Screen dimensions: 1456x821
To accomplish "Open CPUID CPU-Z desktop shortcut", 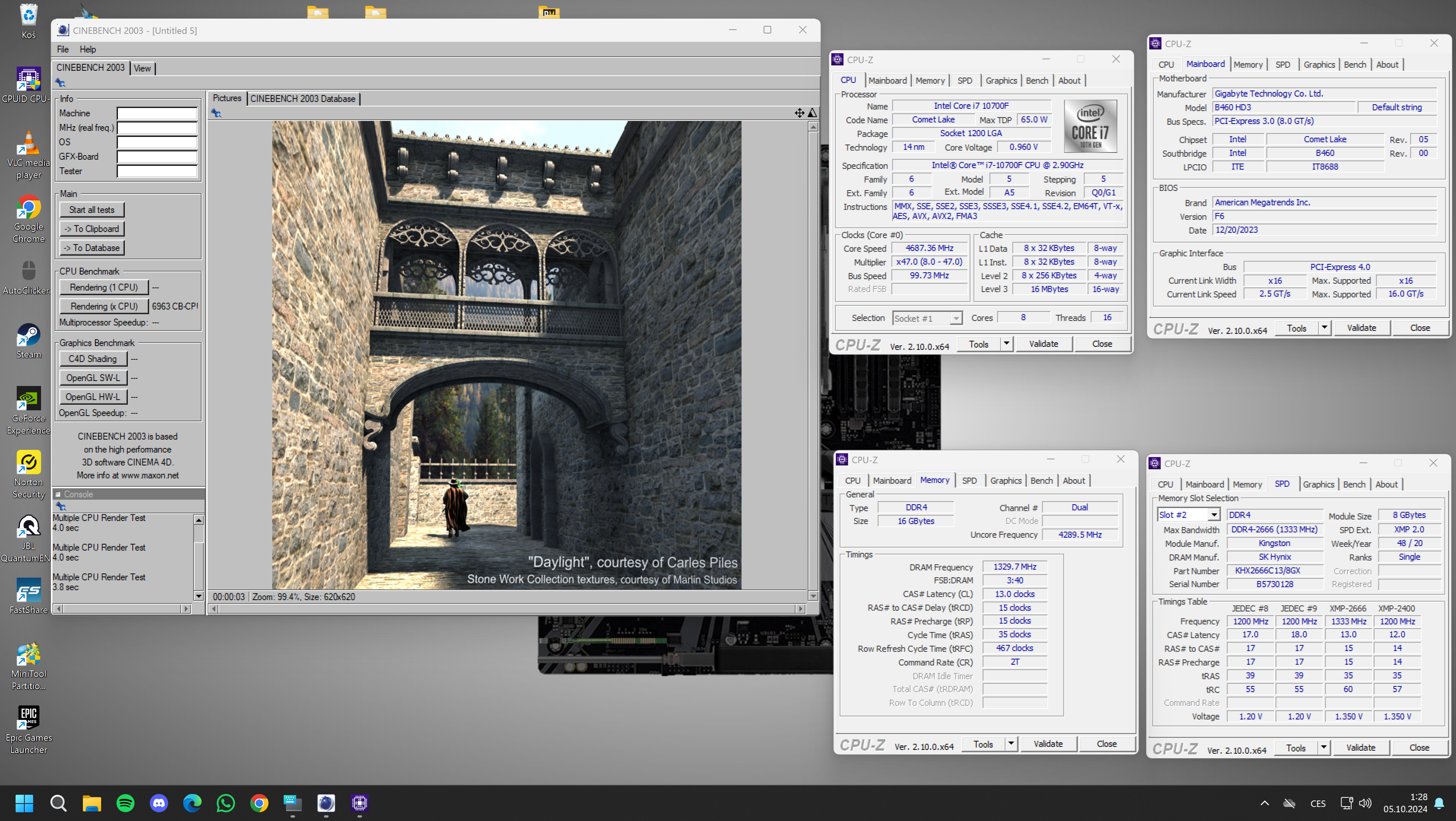I will (28, 85).
